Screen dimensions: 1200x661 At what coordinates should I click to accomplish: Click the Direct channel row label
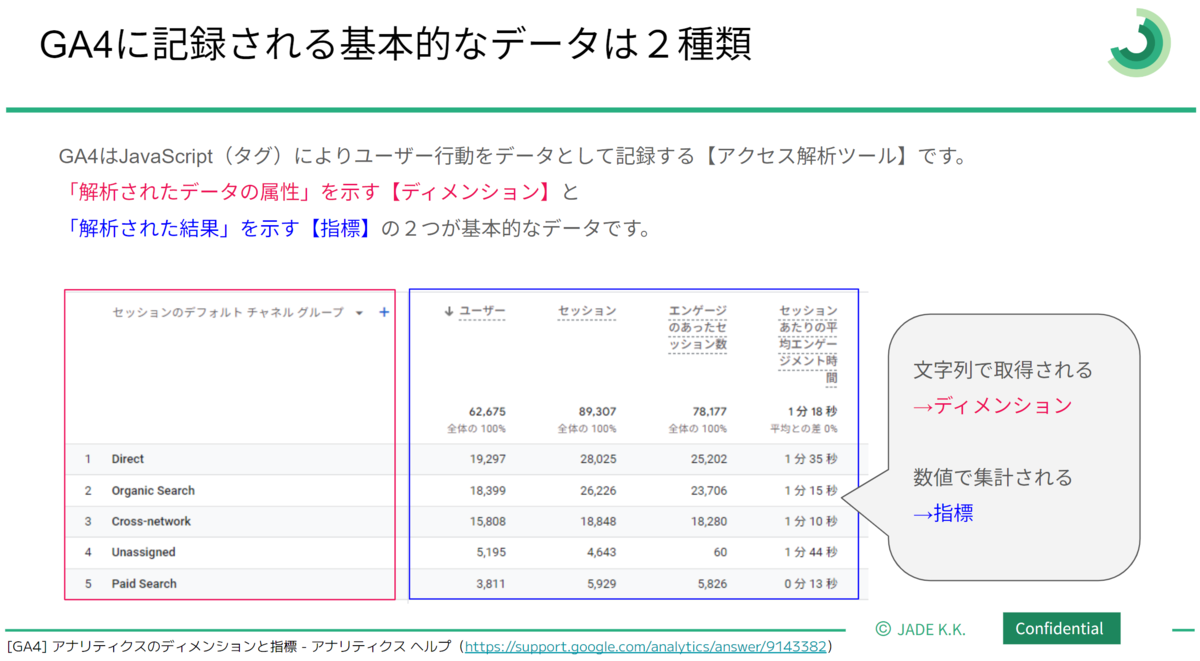pos(128,459)
